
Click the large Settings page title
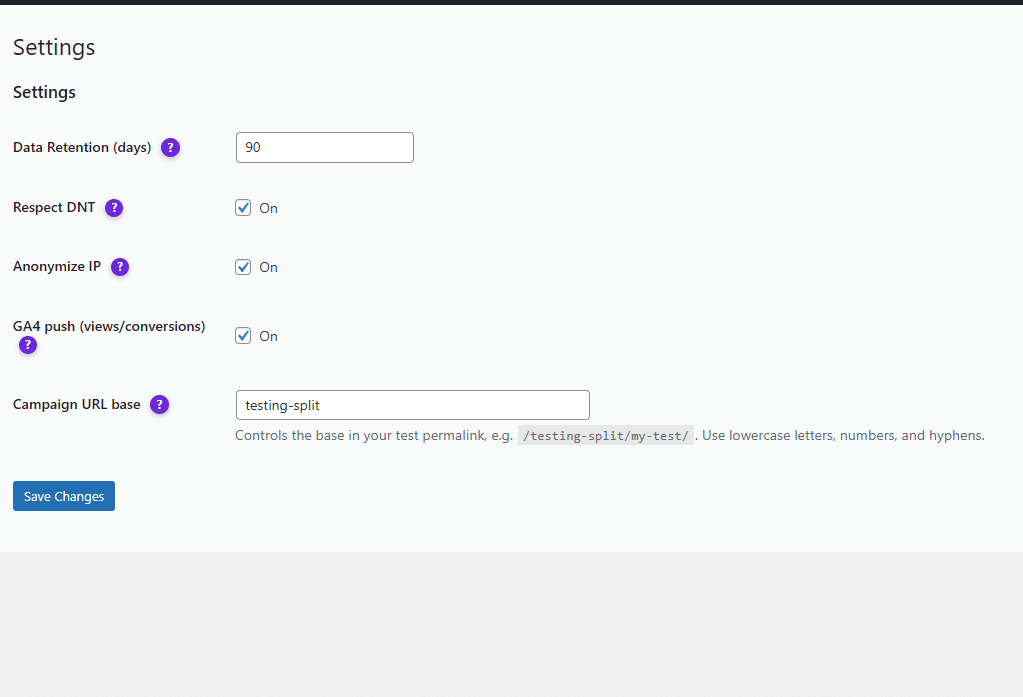pos(54,47)
